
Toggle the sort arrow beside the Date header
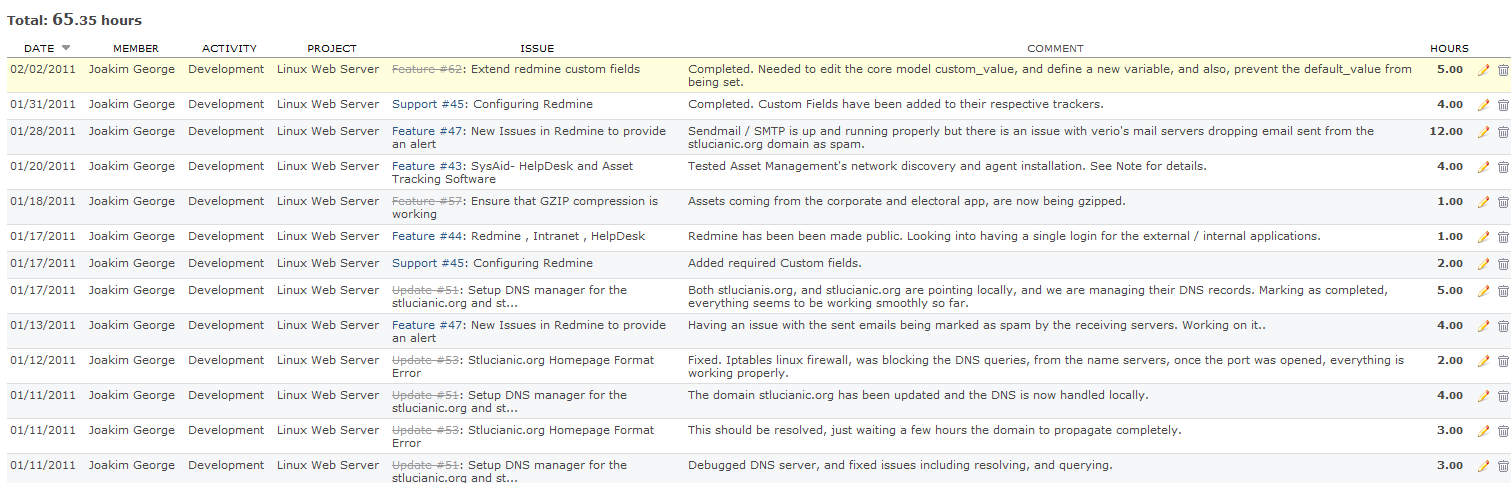tap(66, 48)
